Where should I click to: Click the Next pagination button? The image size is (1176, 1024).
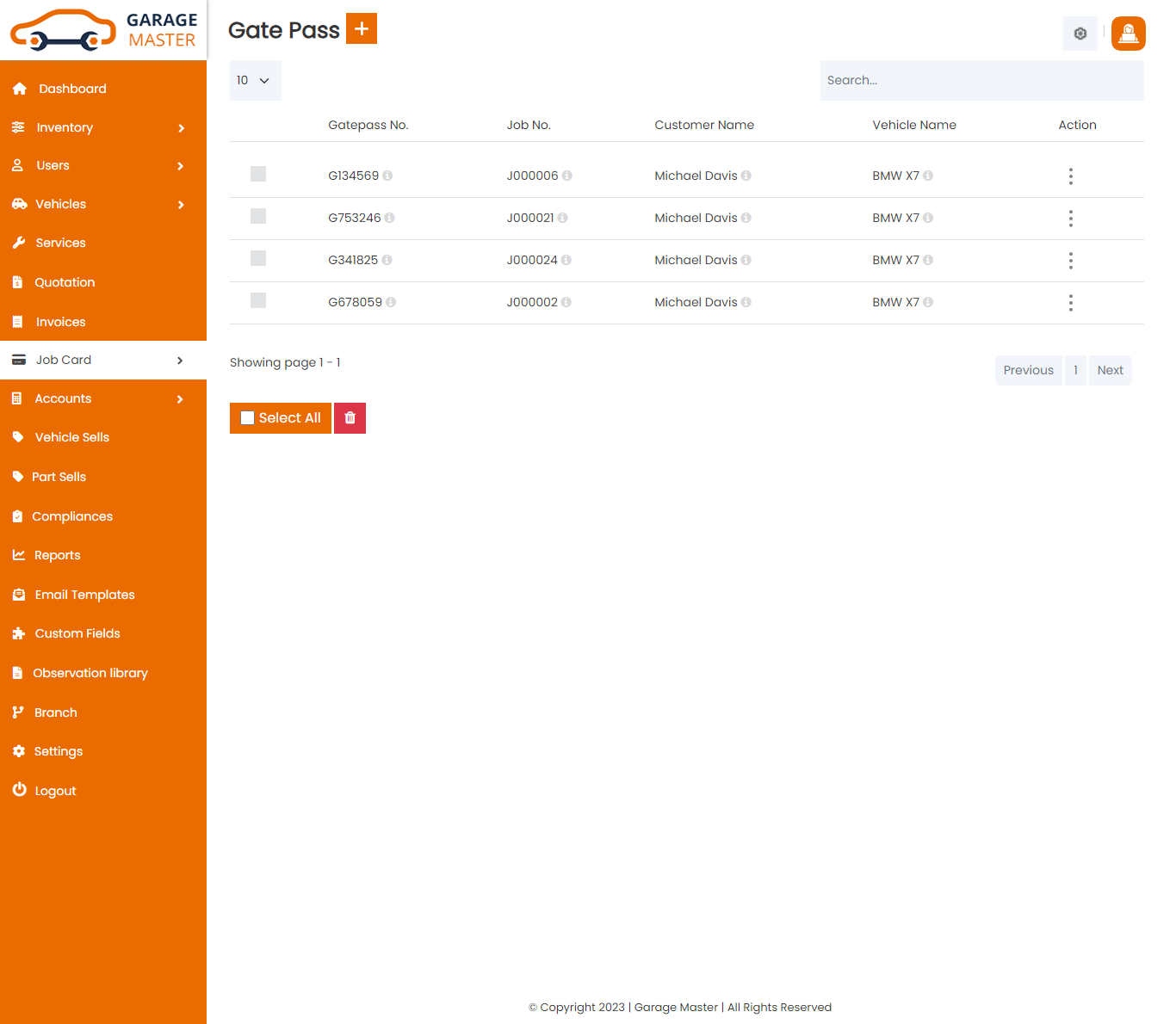[1110, 370]
